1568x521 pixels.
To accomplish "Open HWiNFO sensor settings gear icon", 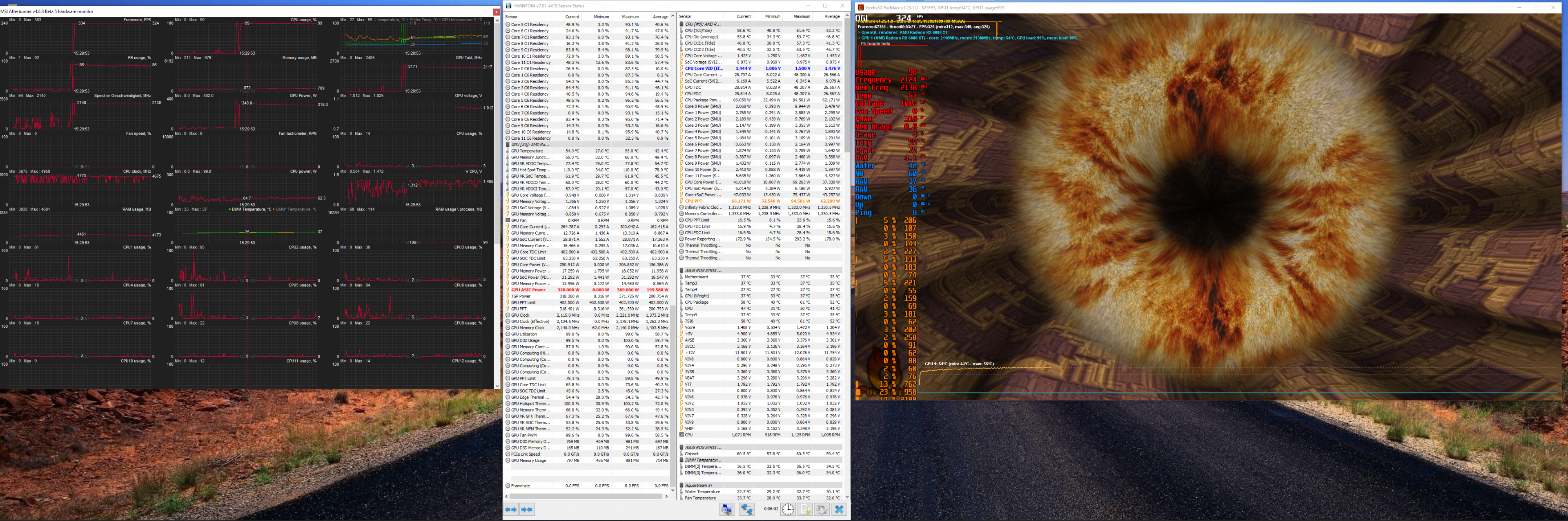I will (x=822, y=510).
